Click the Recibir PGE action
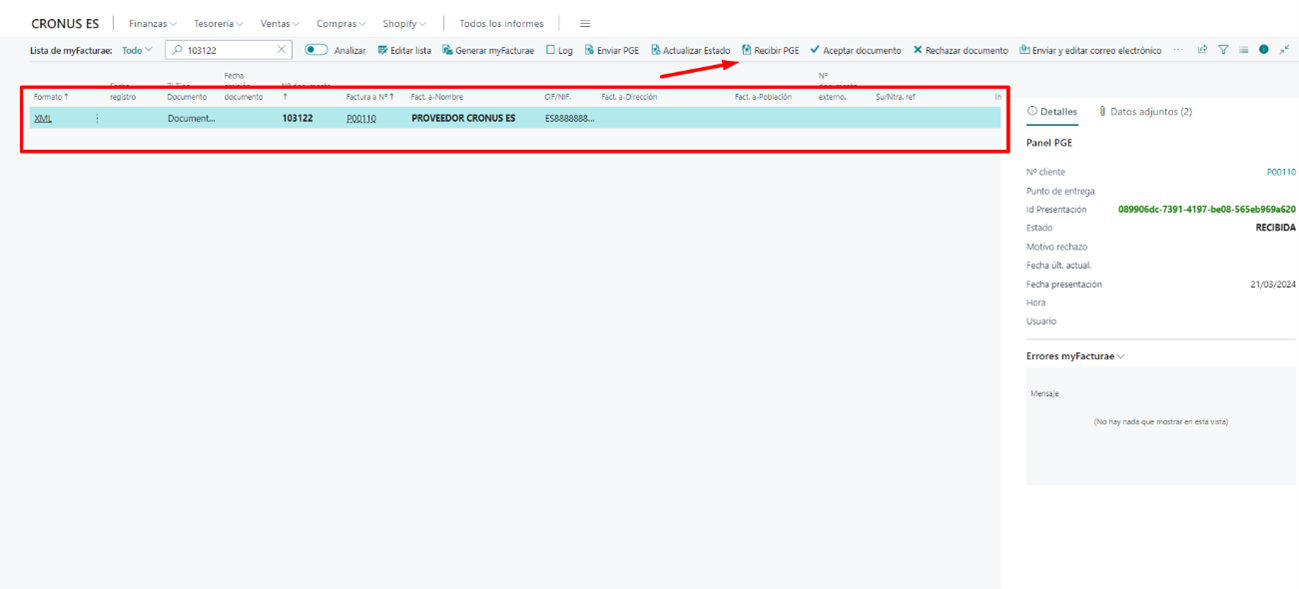 (x=770, y=50)
